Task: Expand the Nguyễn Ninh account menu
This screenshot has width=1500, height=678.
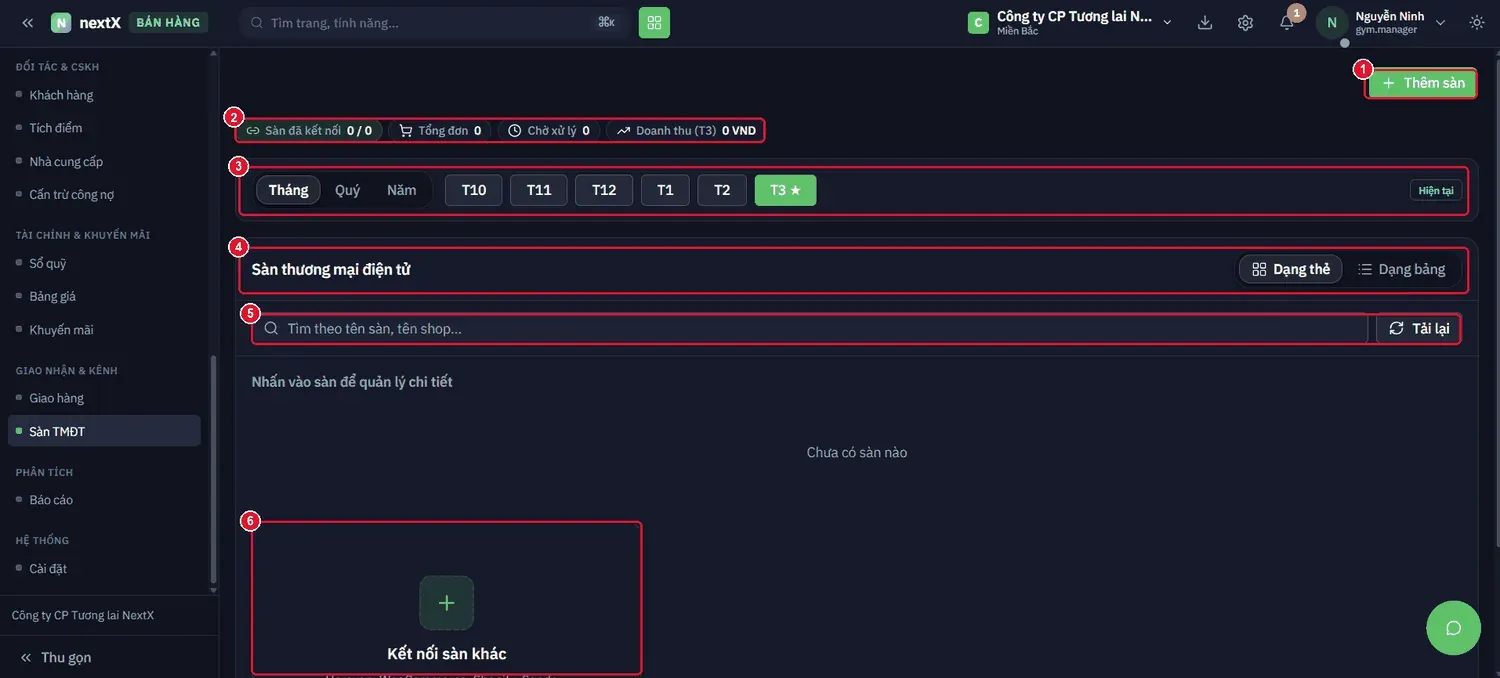Action: (1440, 22)
